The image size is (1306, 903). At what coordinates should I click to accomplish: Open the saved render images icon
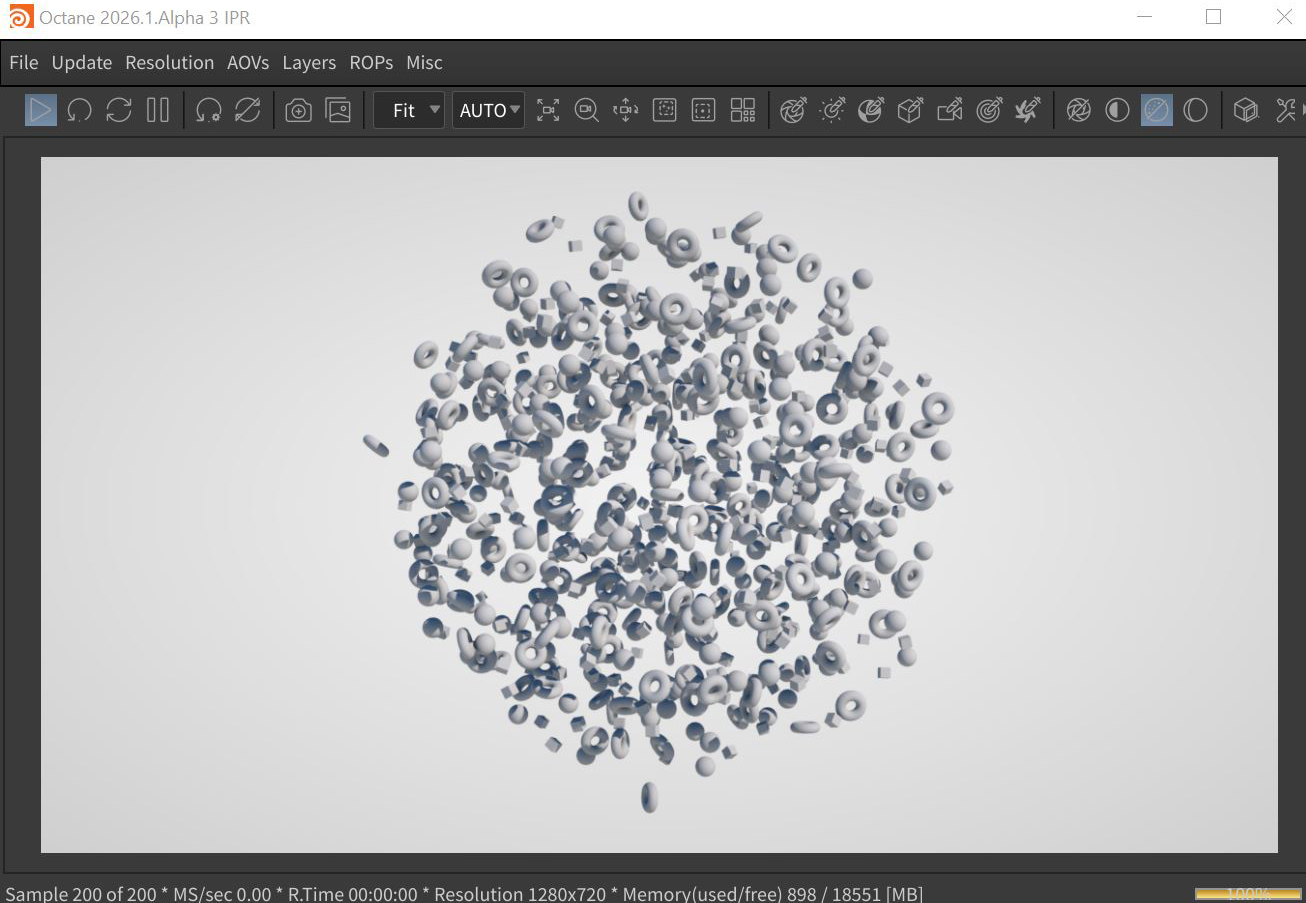coord(338,110)
